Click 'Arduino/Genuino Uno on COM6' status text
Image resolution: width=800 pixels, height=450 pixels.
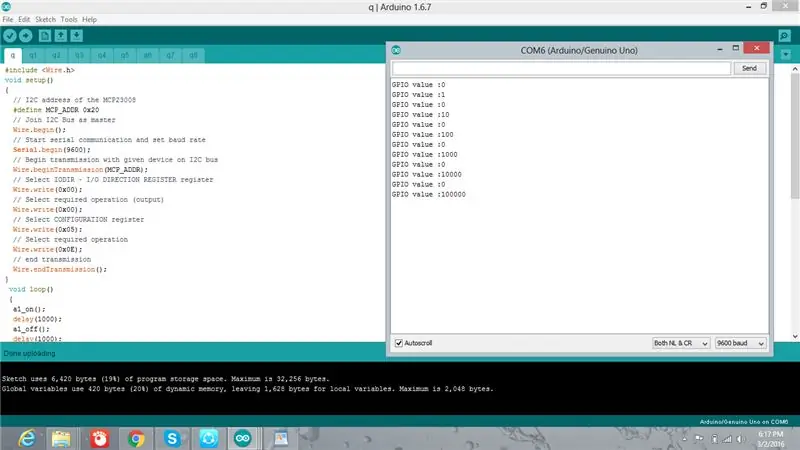[x=743, y=422]
